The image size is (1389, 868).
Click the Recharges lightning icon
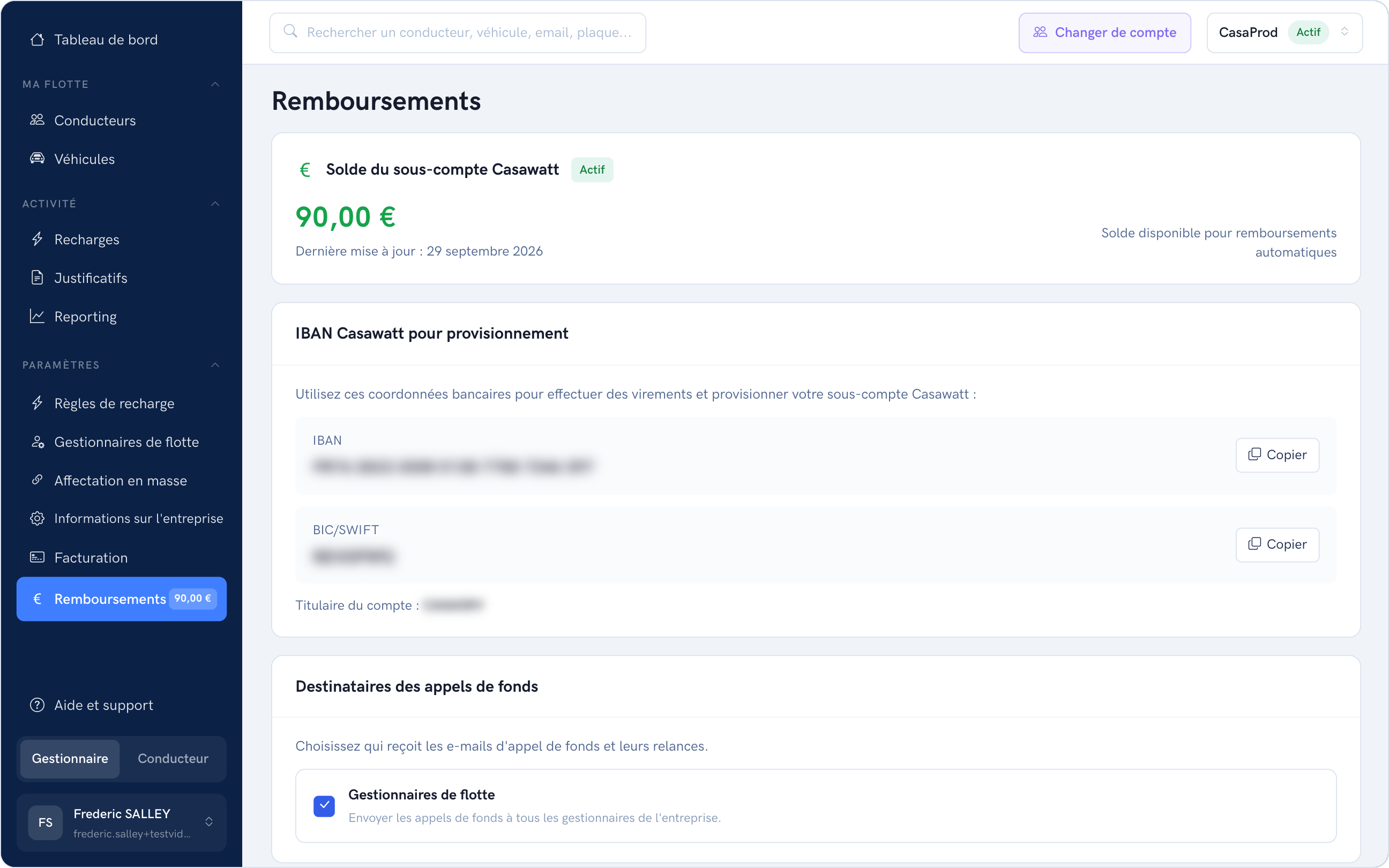click(38, 239)
